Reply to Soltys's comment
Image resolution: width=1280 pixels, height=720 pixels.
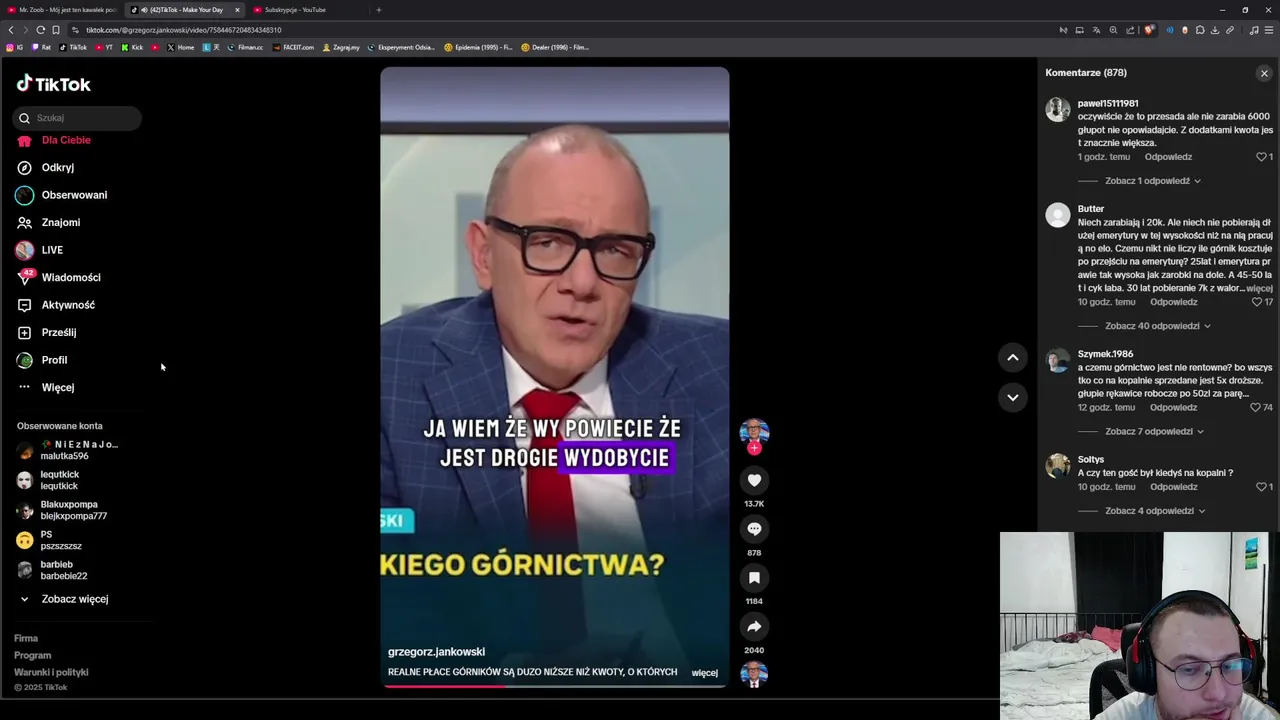click(x=1173, y=487)
